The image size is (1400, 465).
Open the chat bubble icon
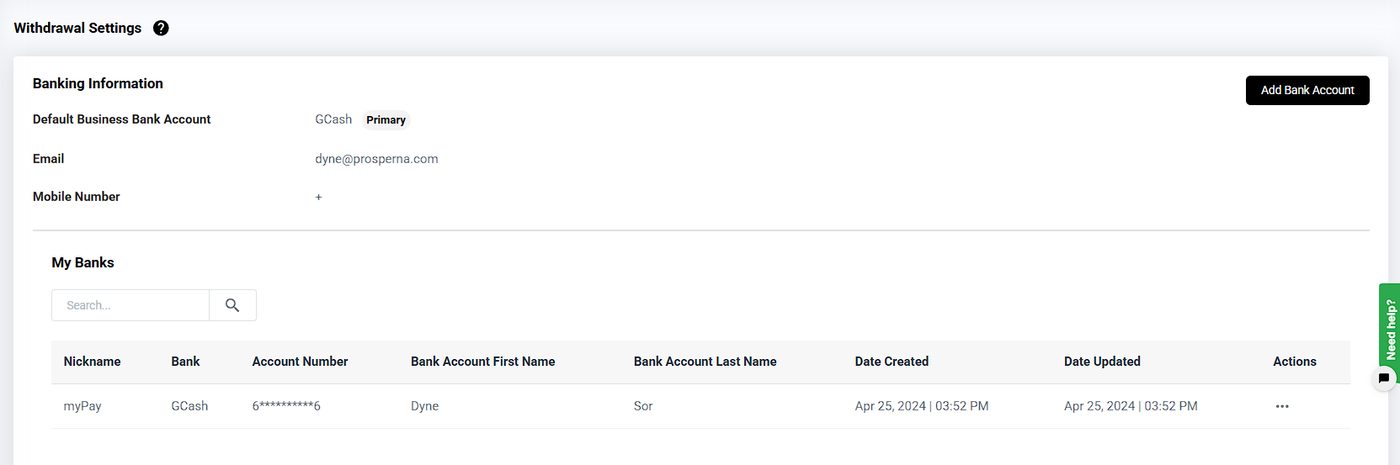[x=1383, y=378]
